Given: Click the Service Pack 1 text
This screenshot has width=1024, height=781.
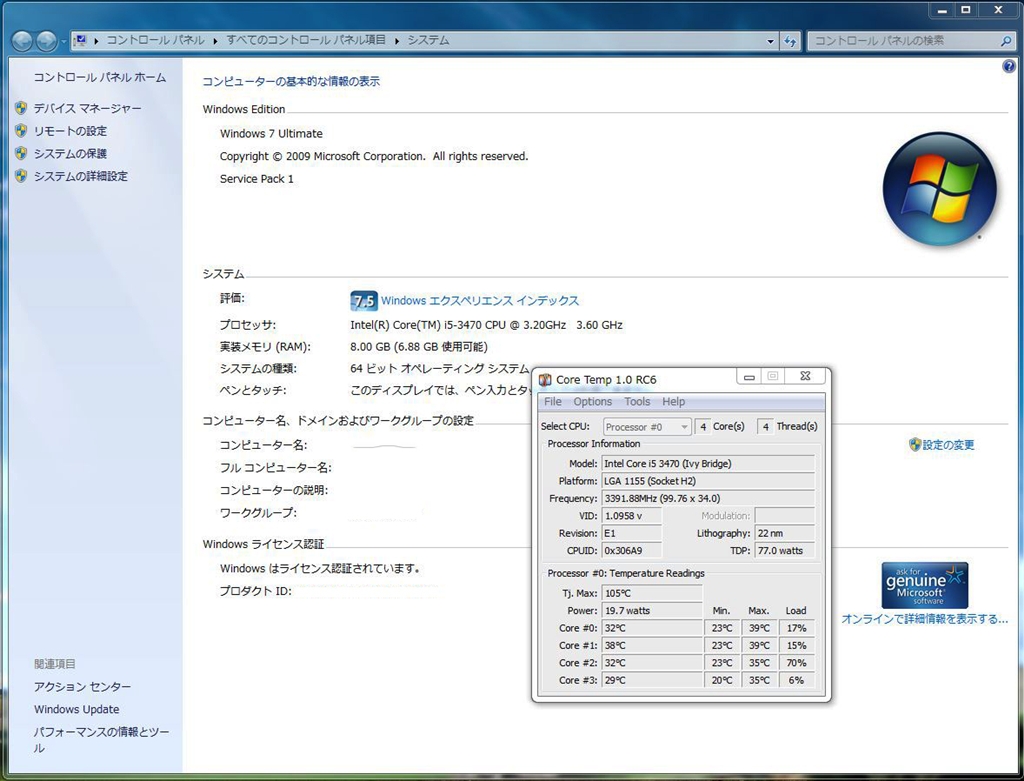Looking at the screenshot, I should click(257, 178).
